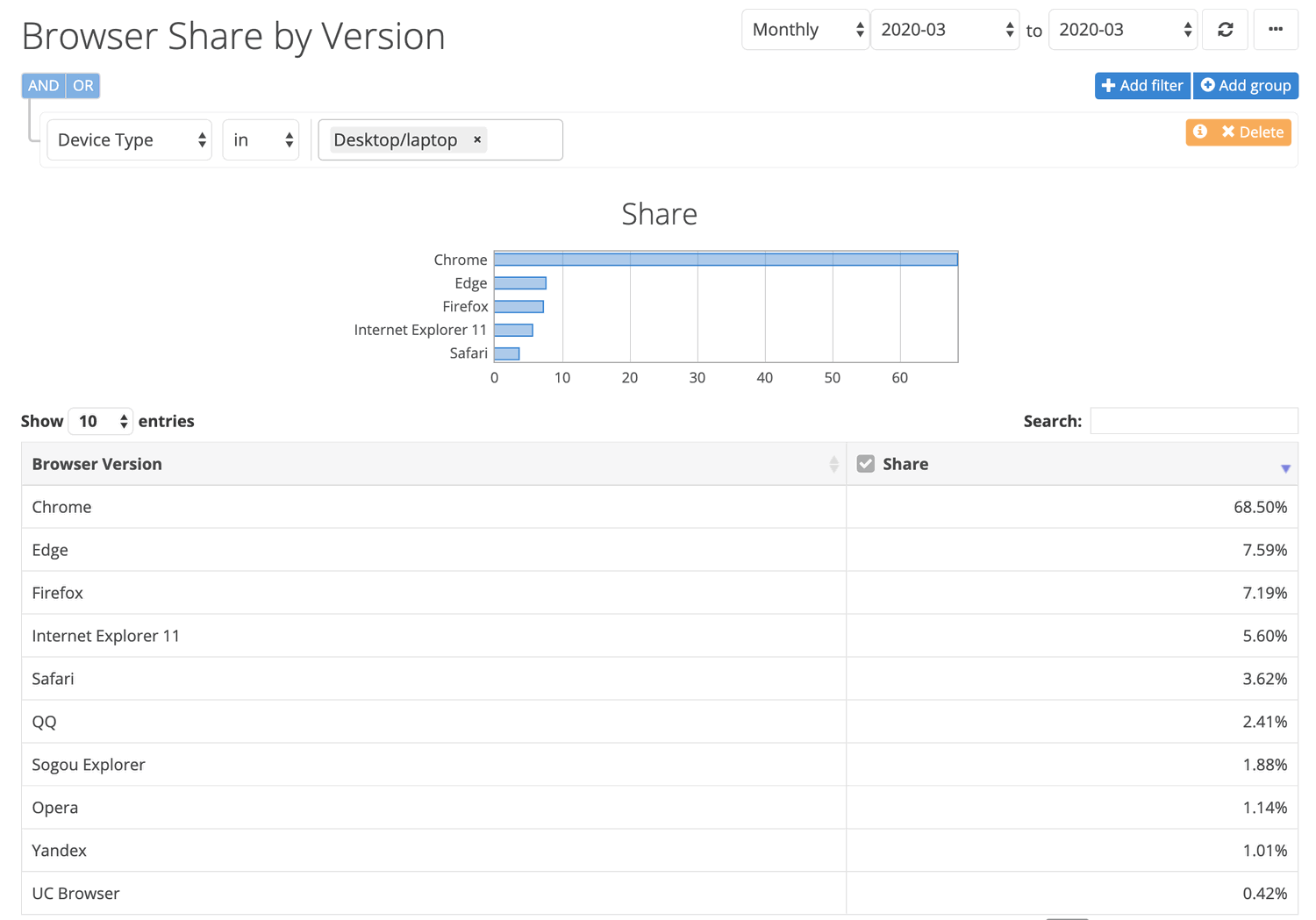Change Show entries count from 10
Image resolution: width=1316 pixels, height=920 pixels.
tap(99, 421)
